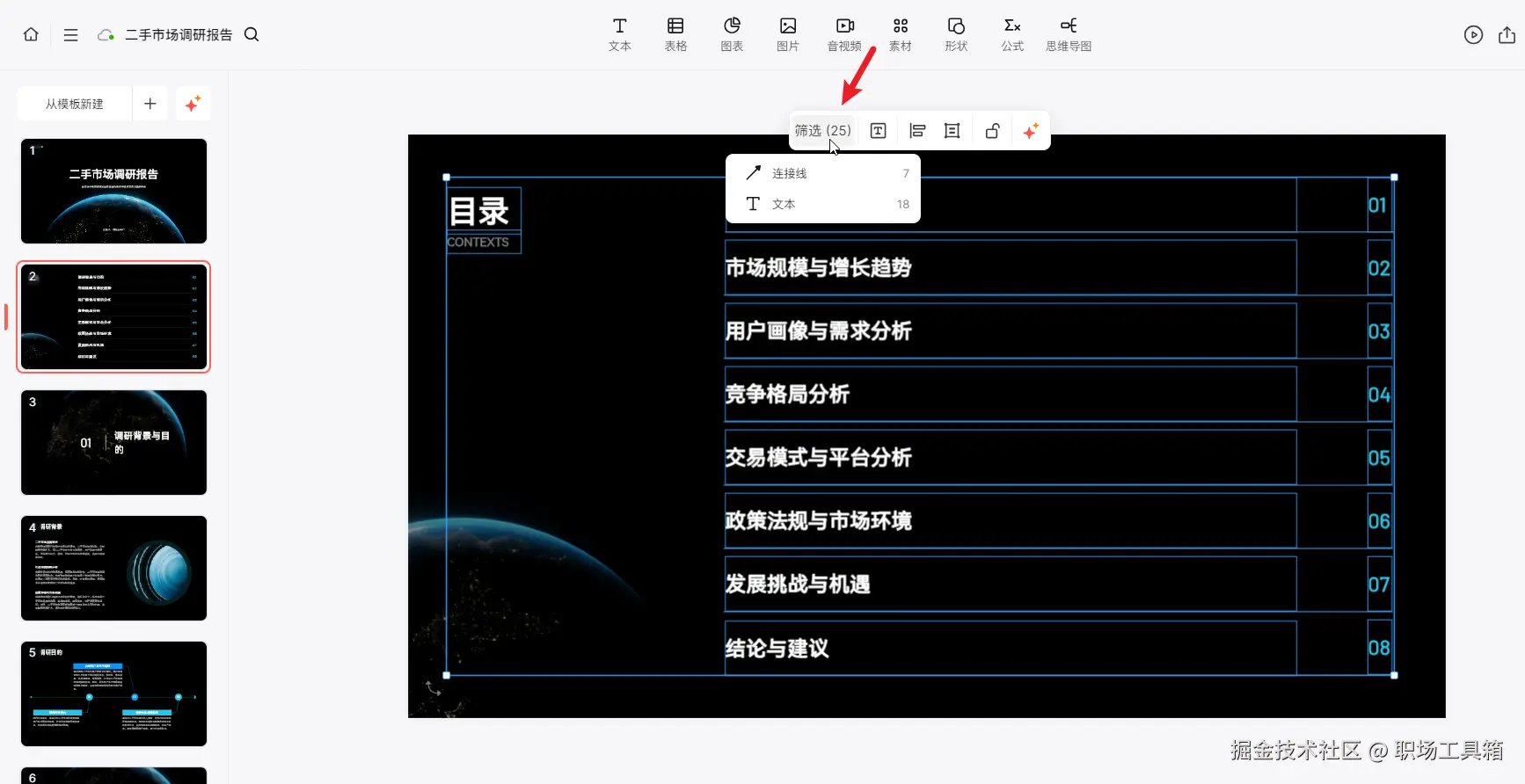Open the align-left icon in floating toolbar

(x=917, y=131)
